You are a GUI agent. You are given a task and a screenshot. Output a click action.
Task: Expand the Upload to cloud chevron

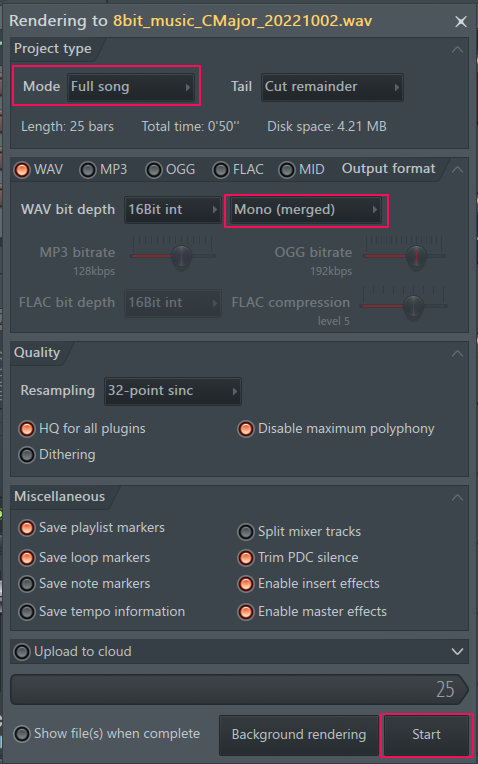click(x=457, y=652)
